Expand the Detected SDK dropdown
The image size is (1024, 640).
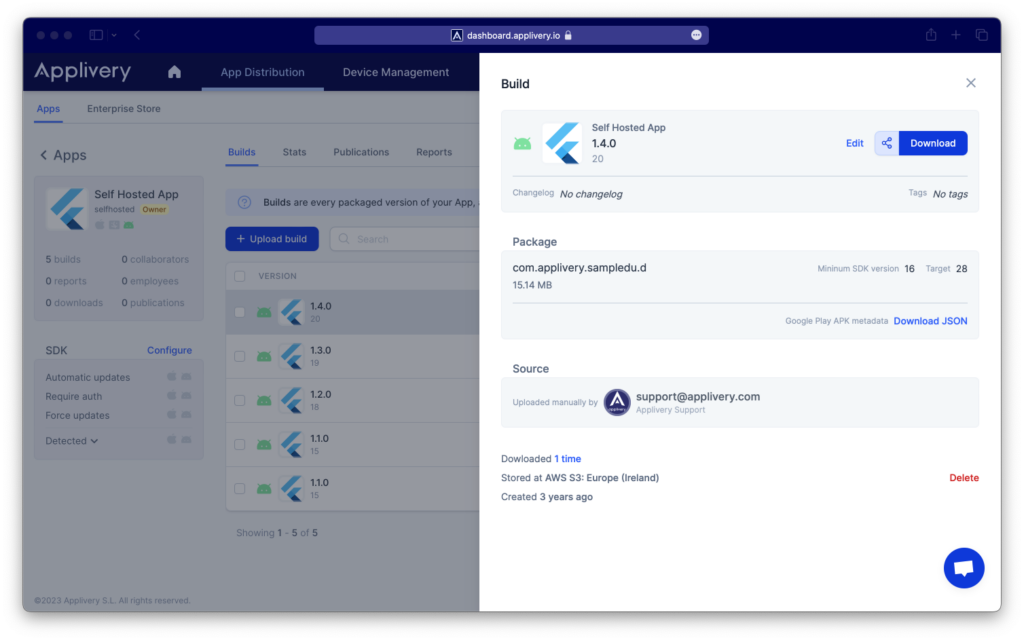72,441
